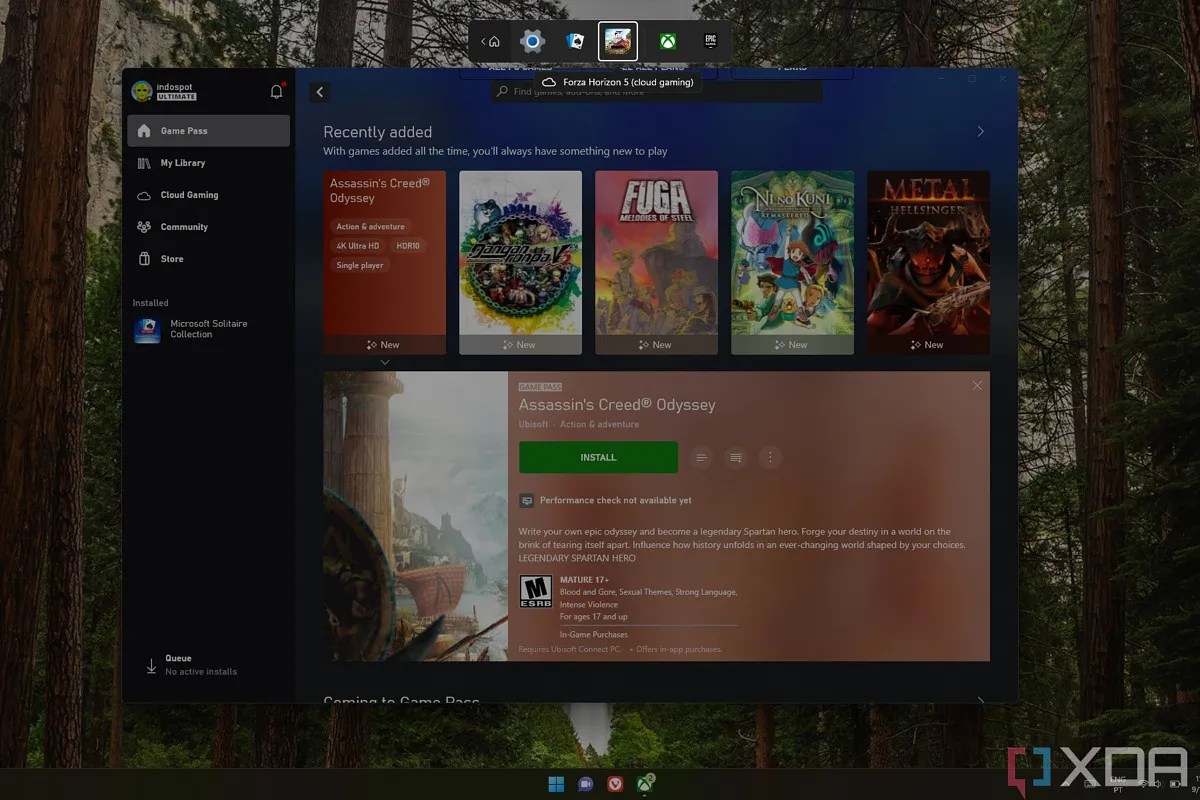Screen dimensions: 1200x800
Task: Open the Community section
Action: (x=209, y=227)
